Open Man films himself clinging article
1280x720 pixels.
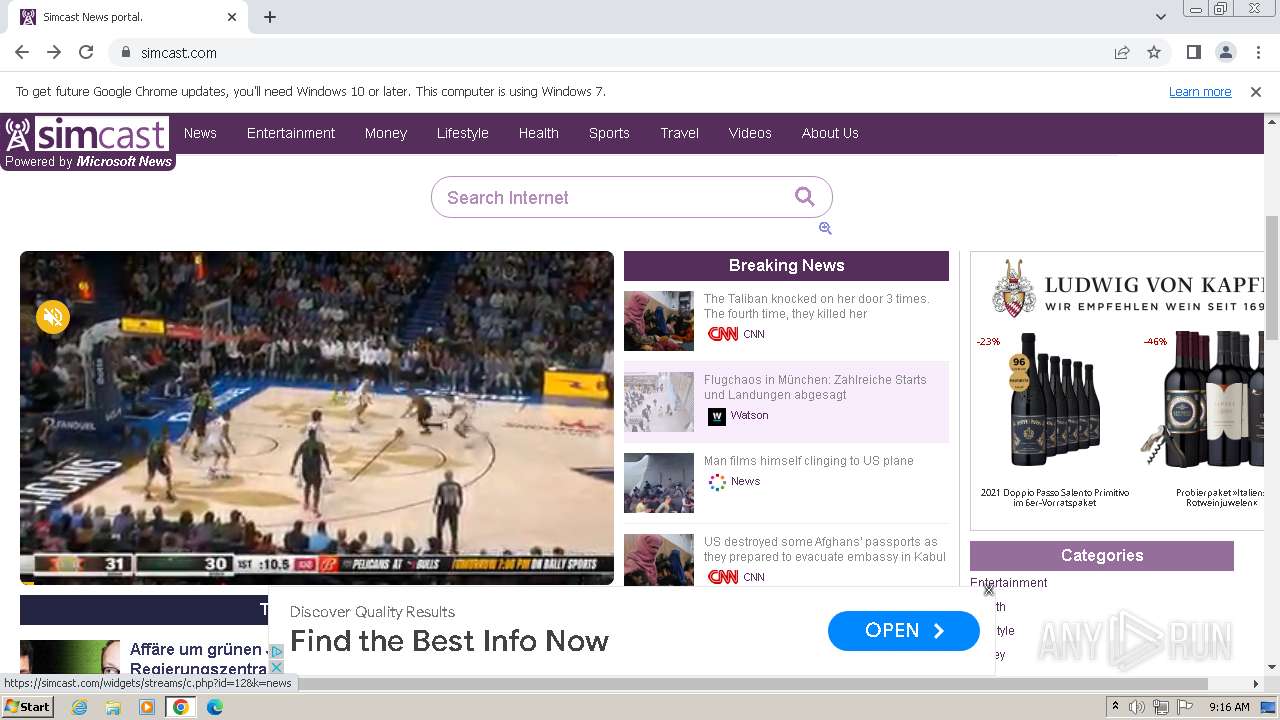[808, 461]
